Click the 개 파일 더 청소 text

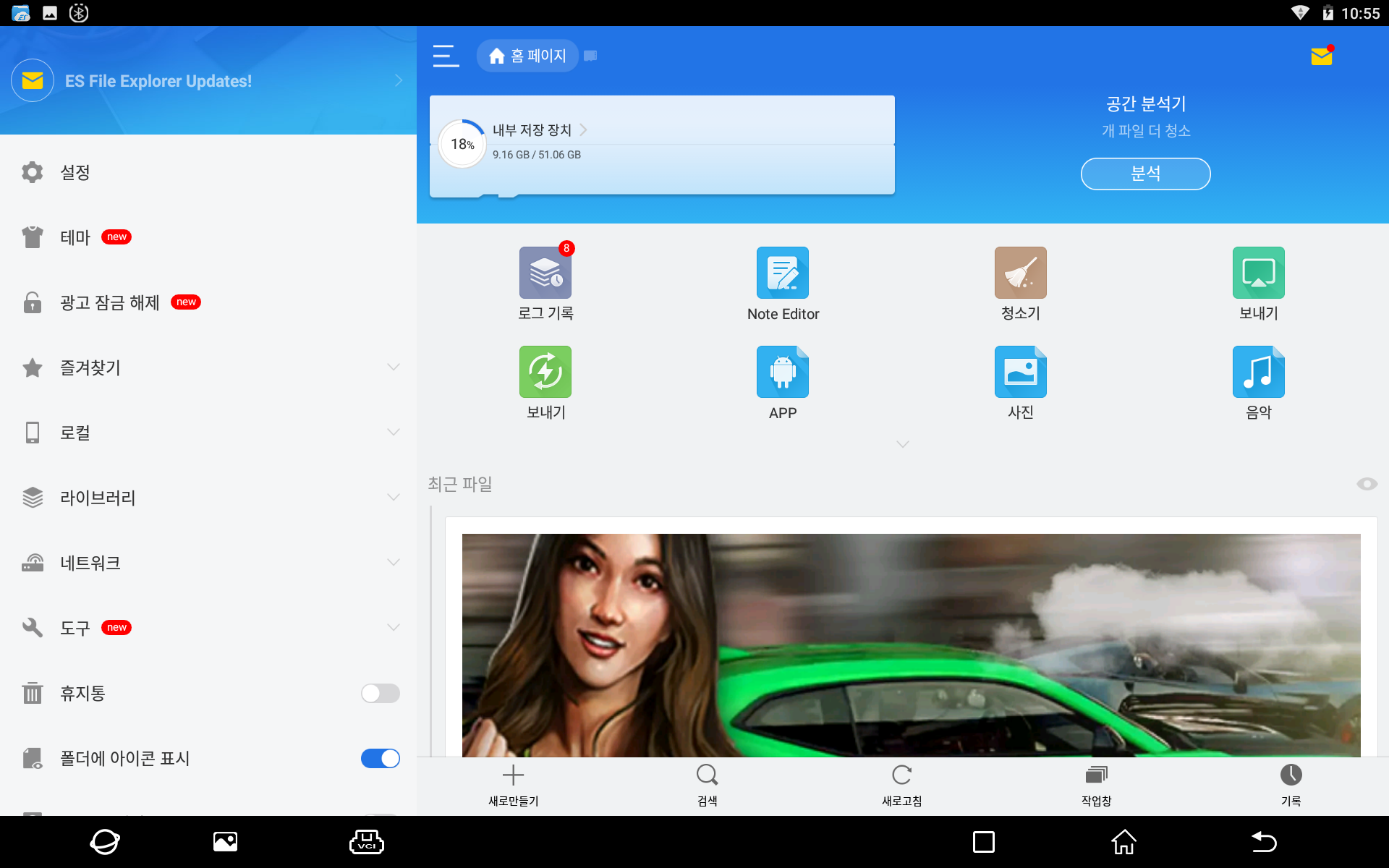pos(1146,131)
